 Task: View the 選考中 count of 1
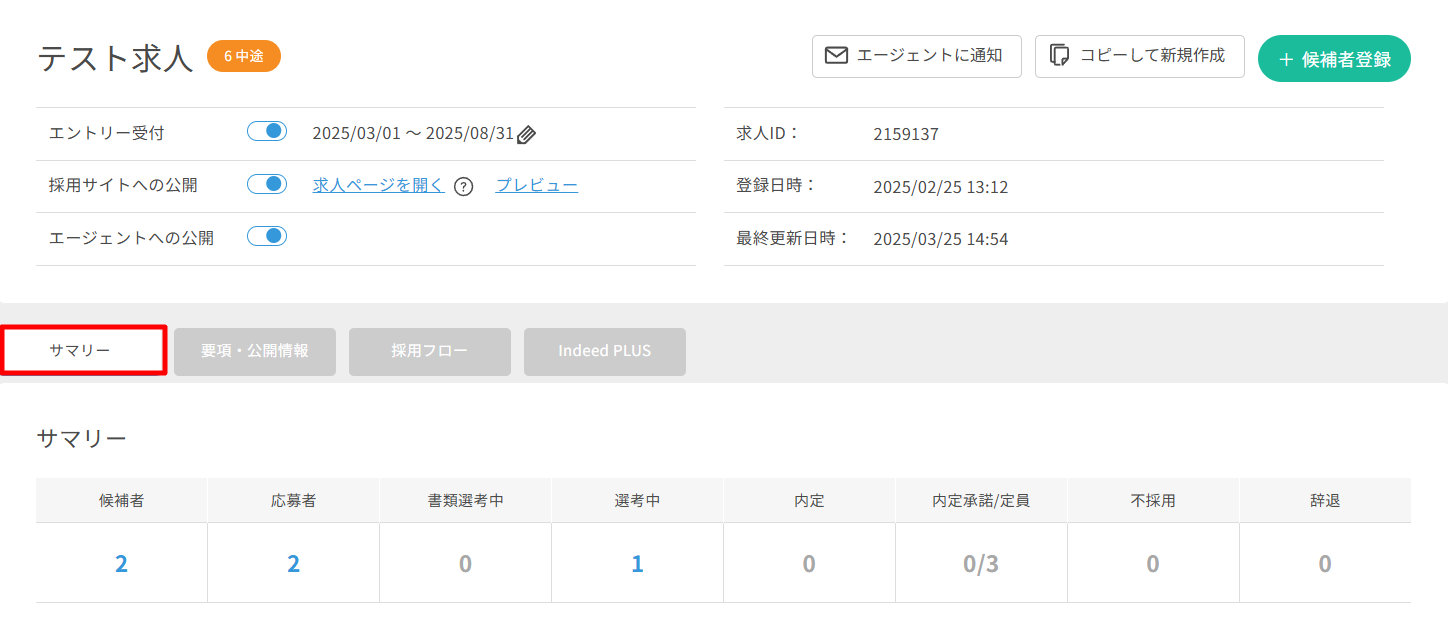[637, 564]
